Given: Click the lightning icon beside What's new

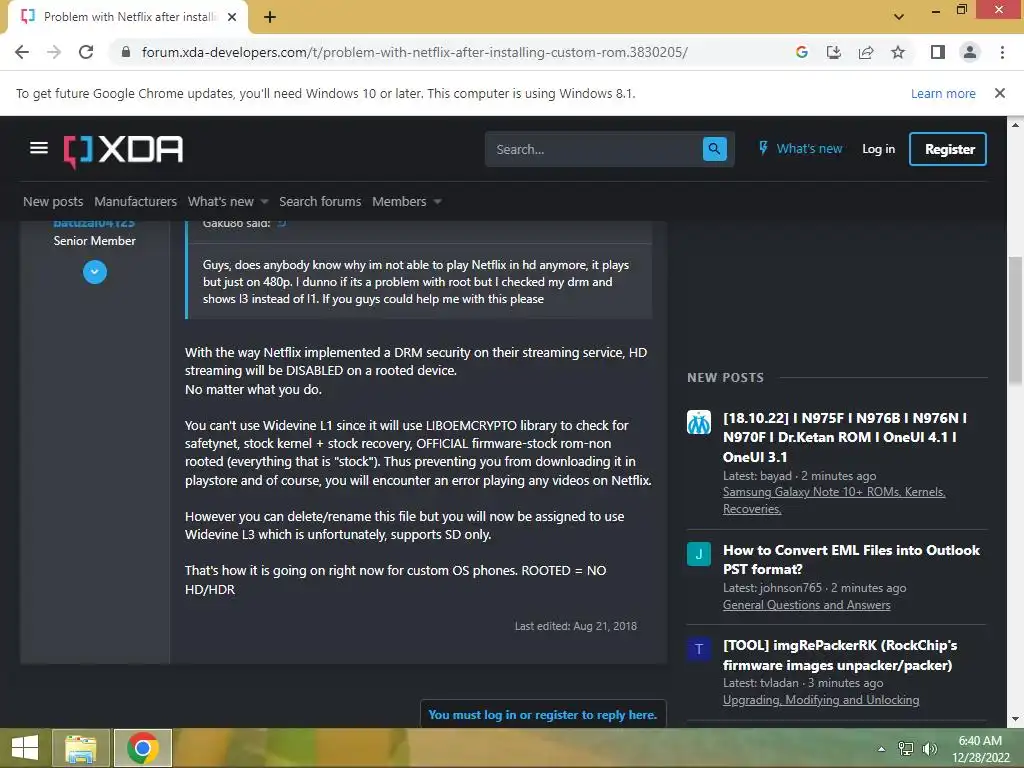Looking at the screenshot, I should [763, 148].
